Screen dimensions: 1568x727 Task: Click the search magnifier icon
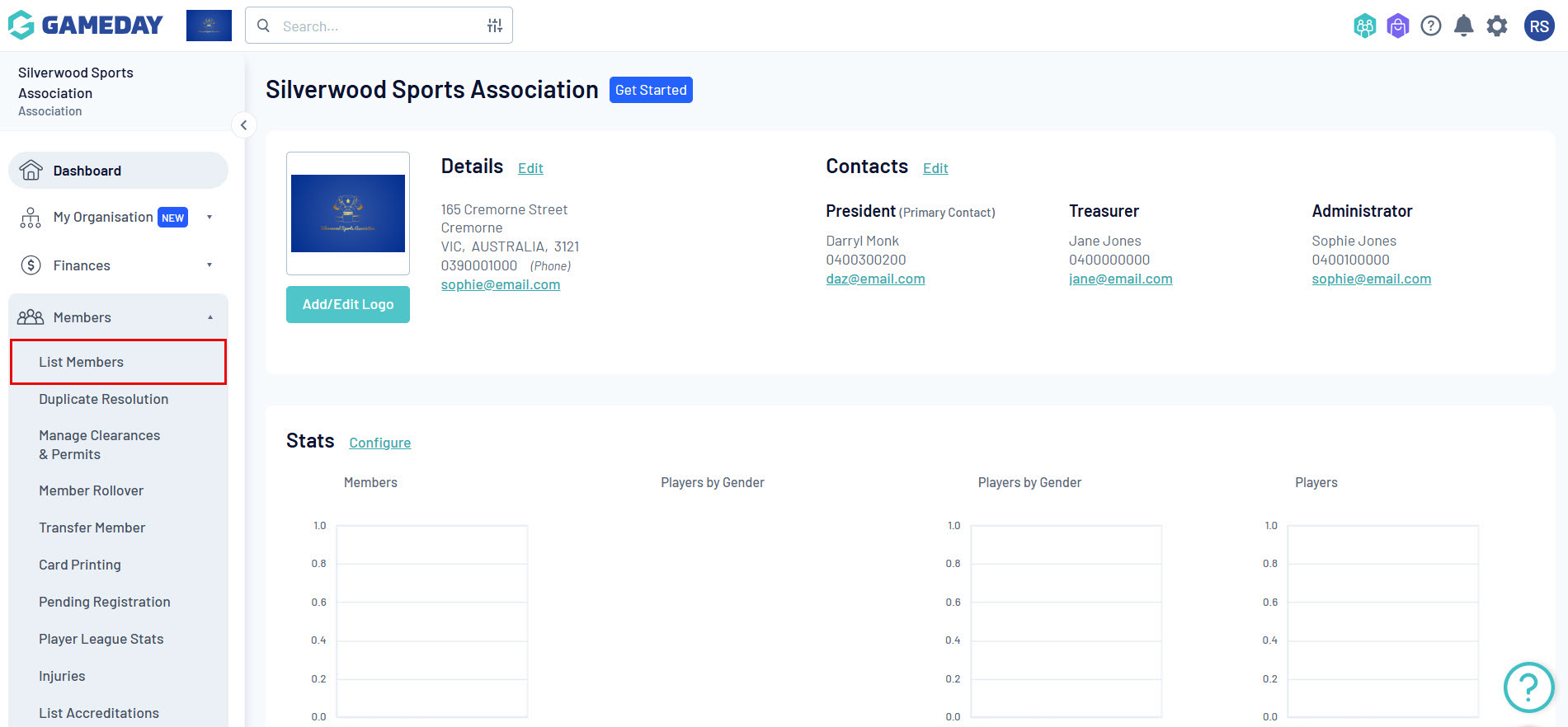click(263, 26)
